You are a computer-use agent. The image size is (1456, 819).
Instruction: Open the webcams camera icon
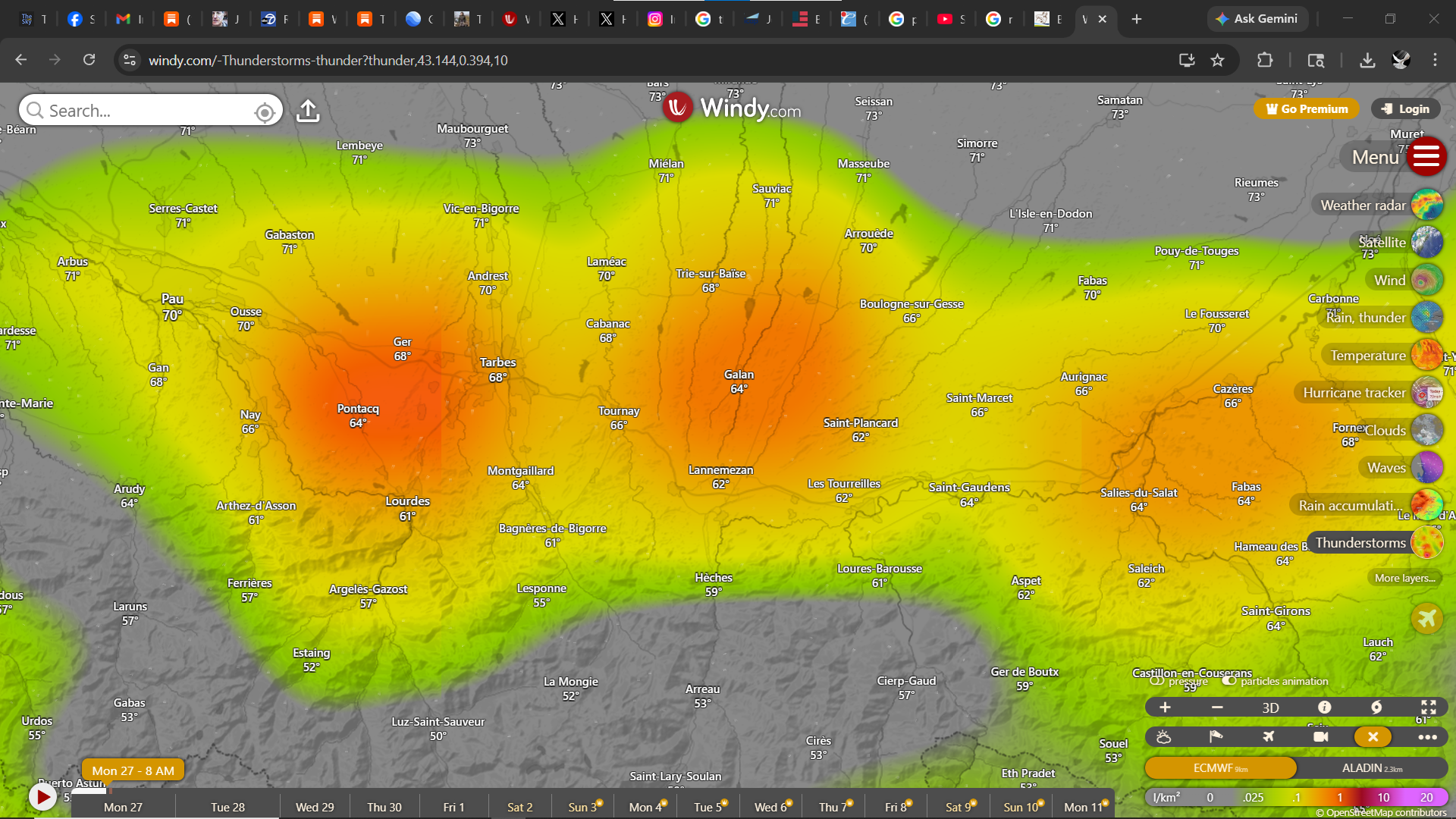(x=1320, y=737)
